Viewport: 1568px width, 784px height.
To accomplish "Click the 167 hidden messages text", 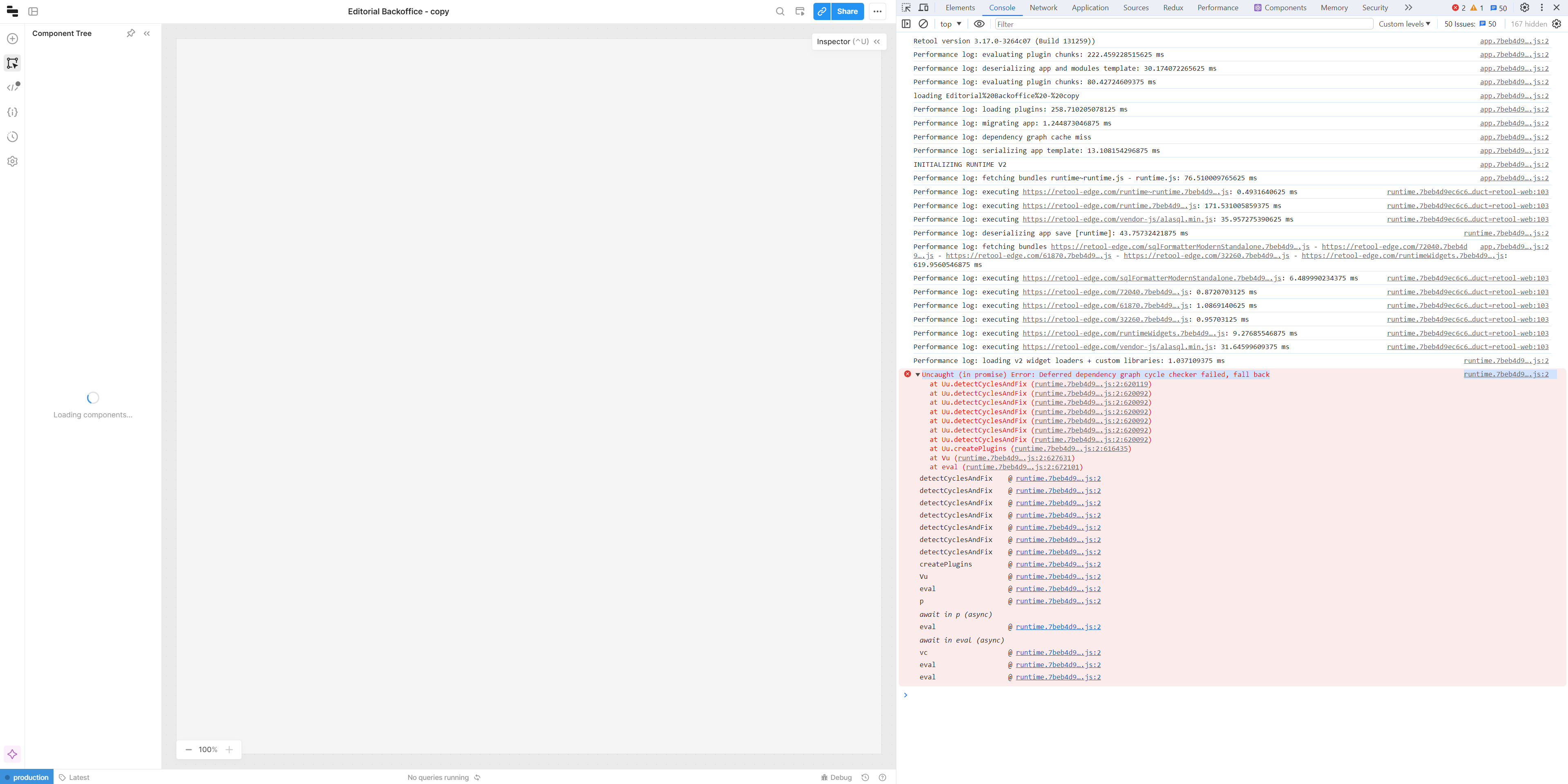I will coord(1528,24).
